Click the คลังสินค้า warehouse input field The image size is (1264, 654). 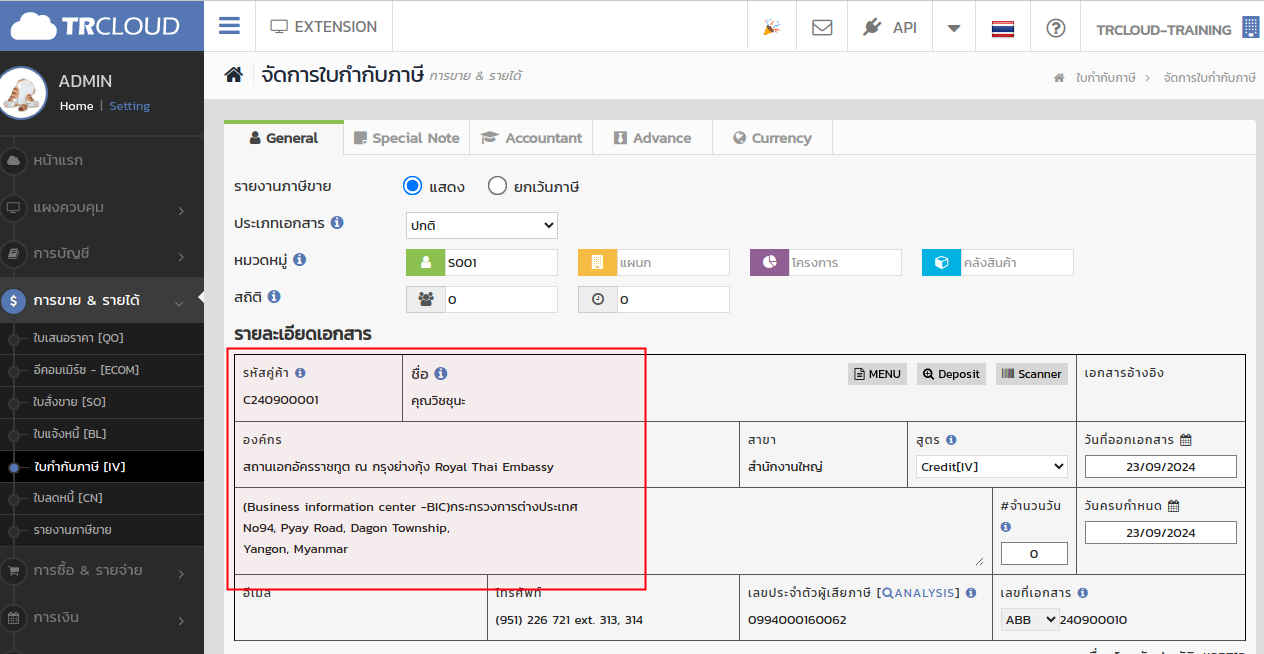pos(1017,262)
